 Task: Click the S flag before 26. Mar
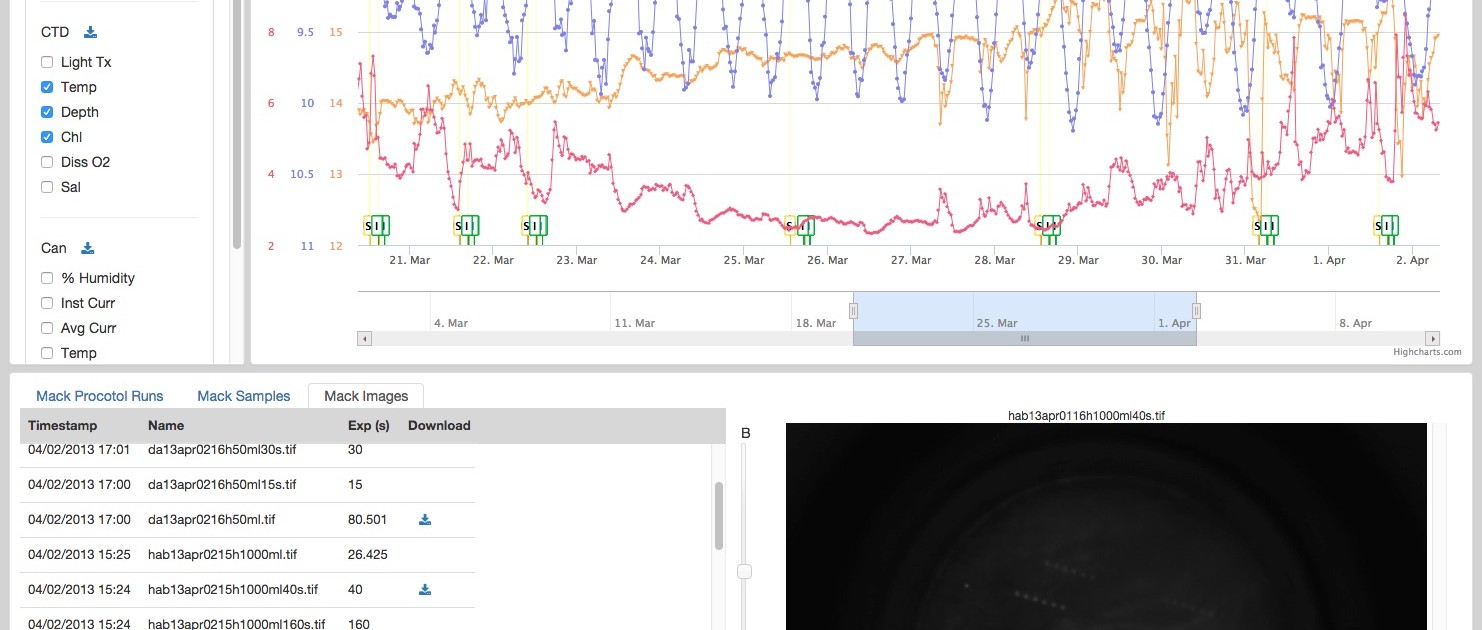(x=790, y=226)
